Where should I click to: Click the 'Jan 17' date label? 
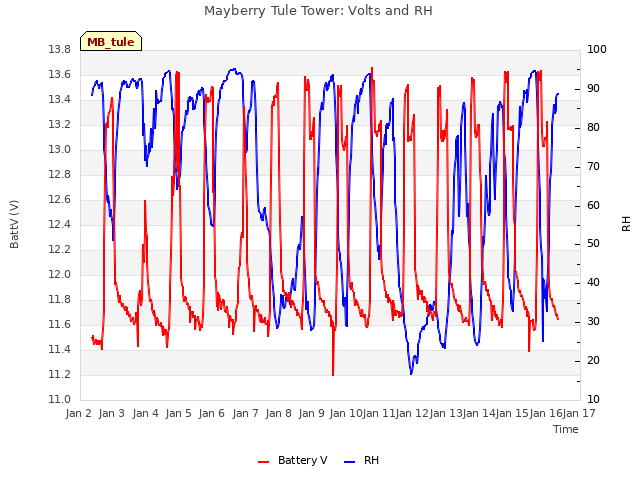coord(579,414)
